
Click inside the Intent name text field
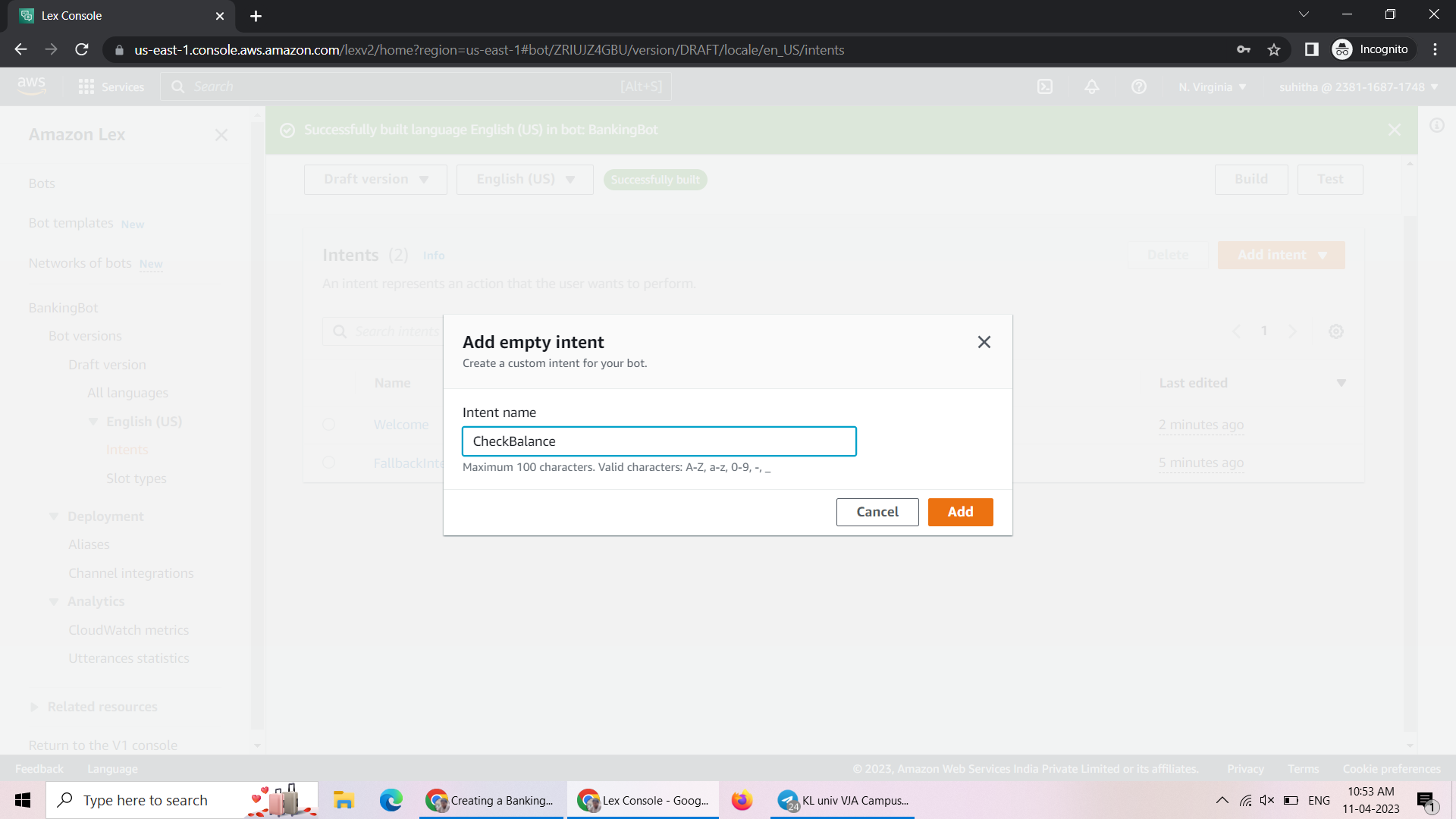[659, 441]
